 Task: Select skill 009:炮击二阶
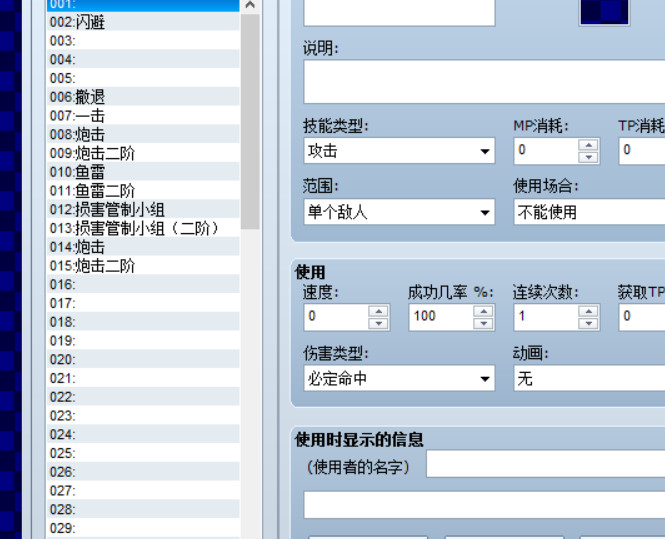click(143, 153)
